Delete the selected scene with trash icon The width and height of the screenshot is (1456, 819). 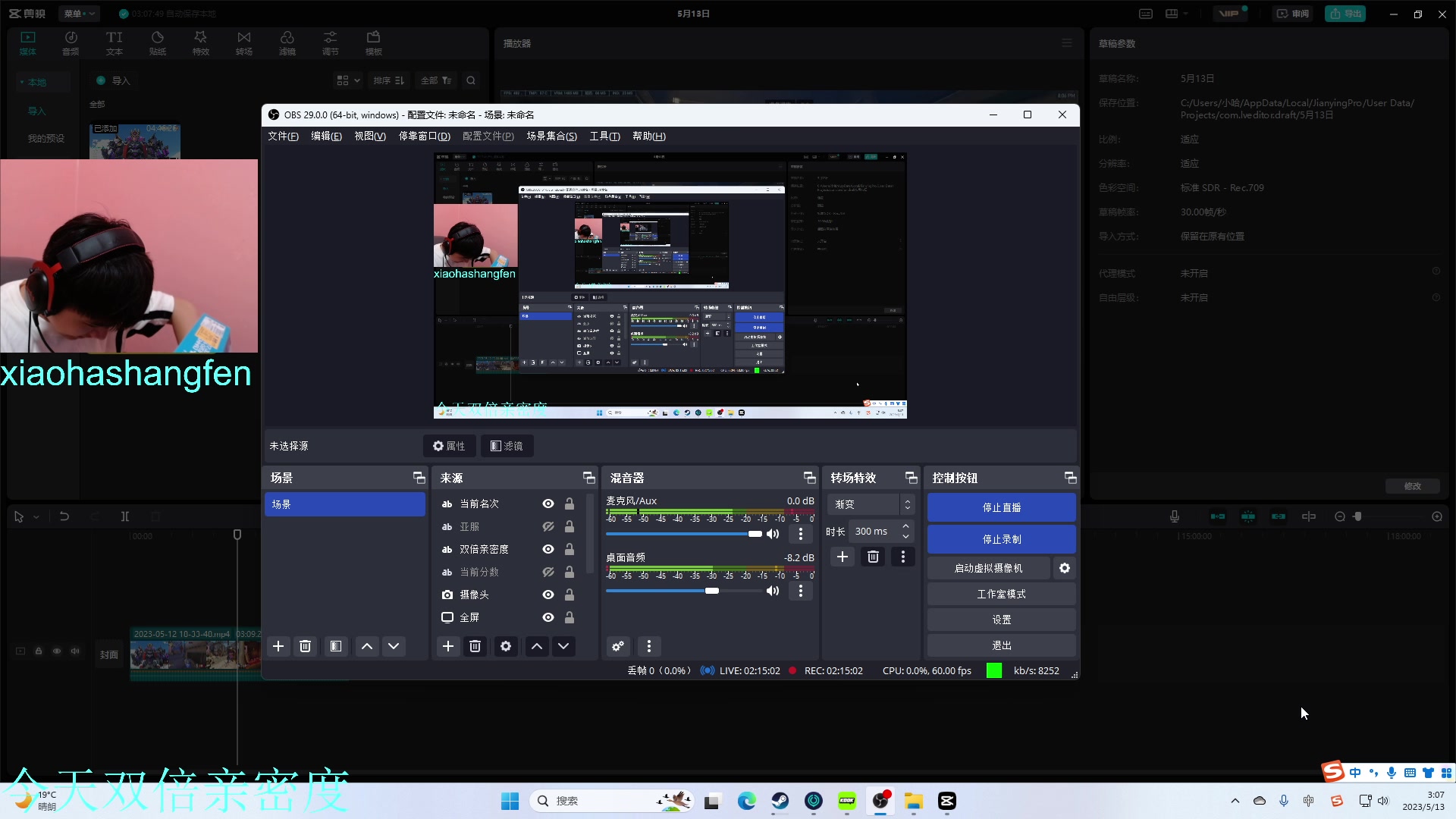click(x=306, y=646)
